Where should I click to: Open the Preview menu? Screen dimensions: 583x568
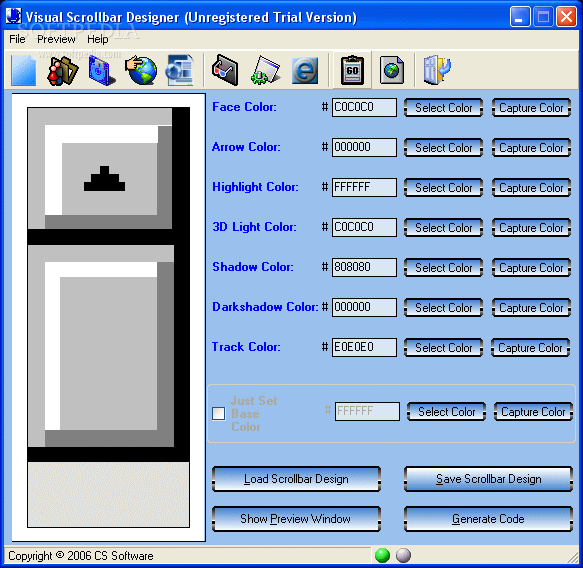(56, 39)
